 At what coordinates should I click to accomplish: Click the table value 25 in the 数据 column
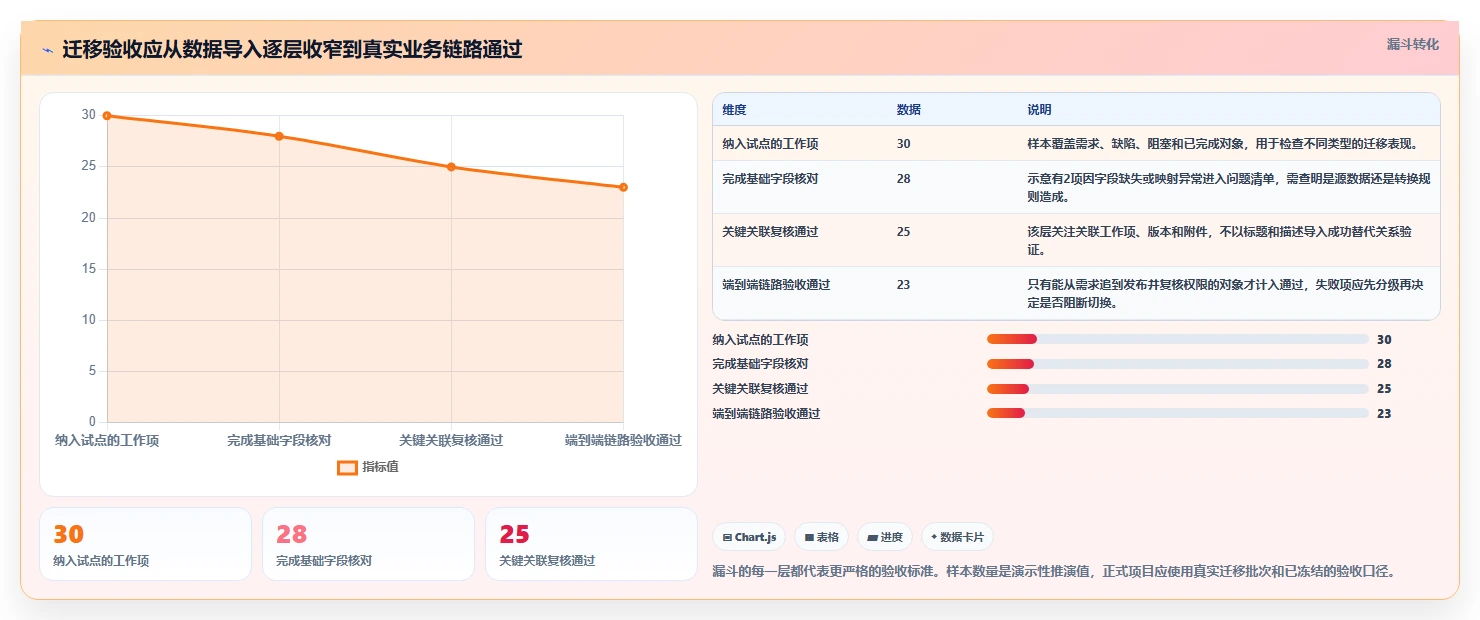tap(904, 232)
